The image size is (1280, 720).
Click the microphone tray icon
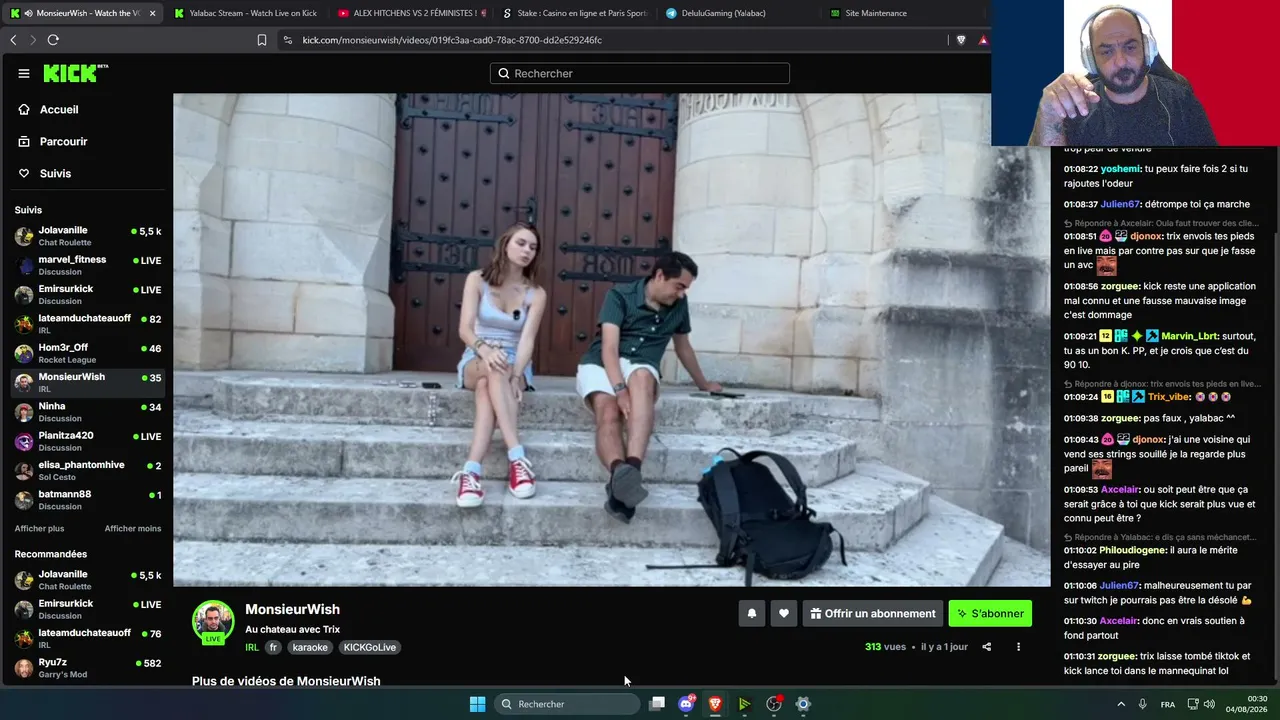point(1142,704)
